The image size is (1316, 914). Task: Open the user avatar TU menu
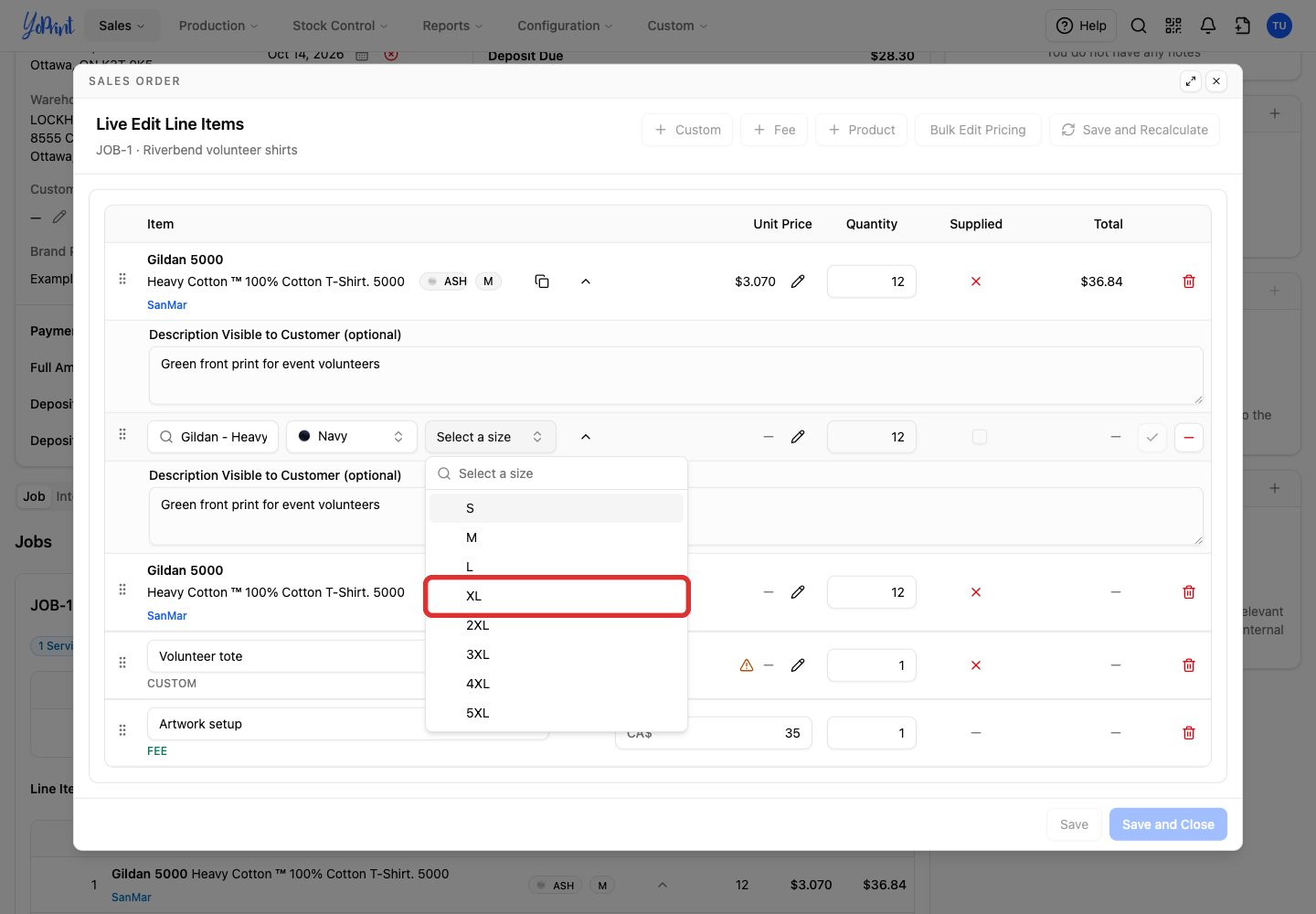click(1279, 26)
